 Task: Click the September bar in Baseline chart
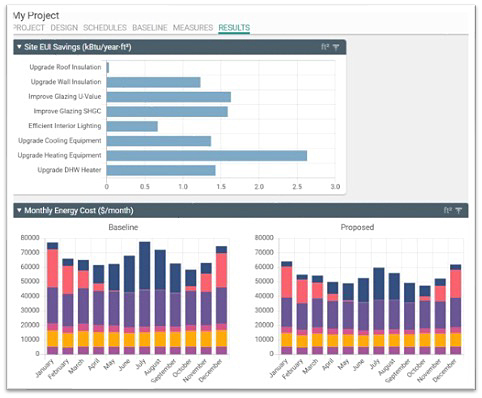tap(175, 309)
